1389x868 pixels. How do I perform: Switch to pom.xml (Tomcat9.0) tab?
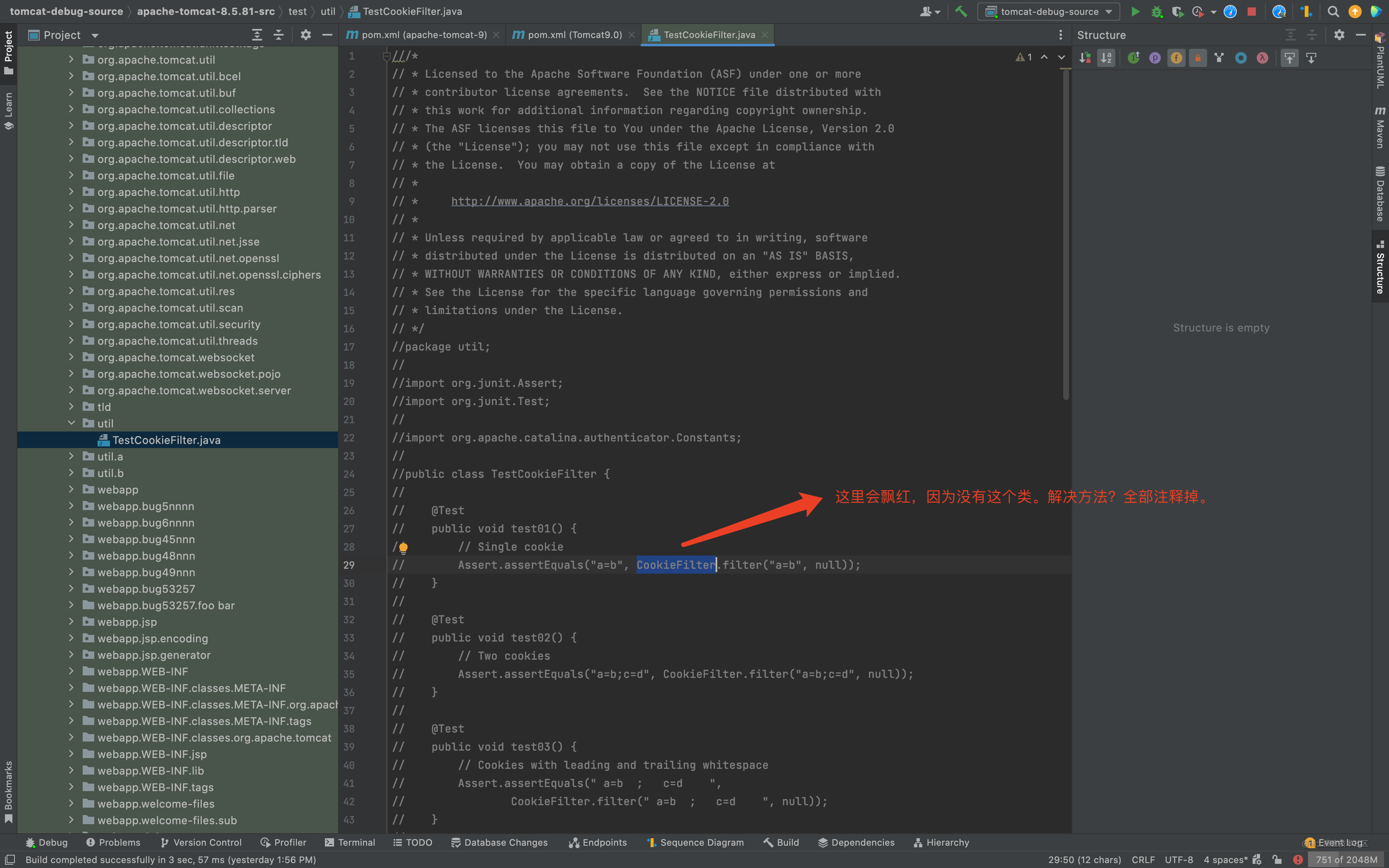click(574, 35)
